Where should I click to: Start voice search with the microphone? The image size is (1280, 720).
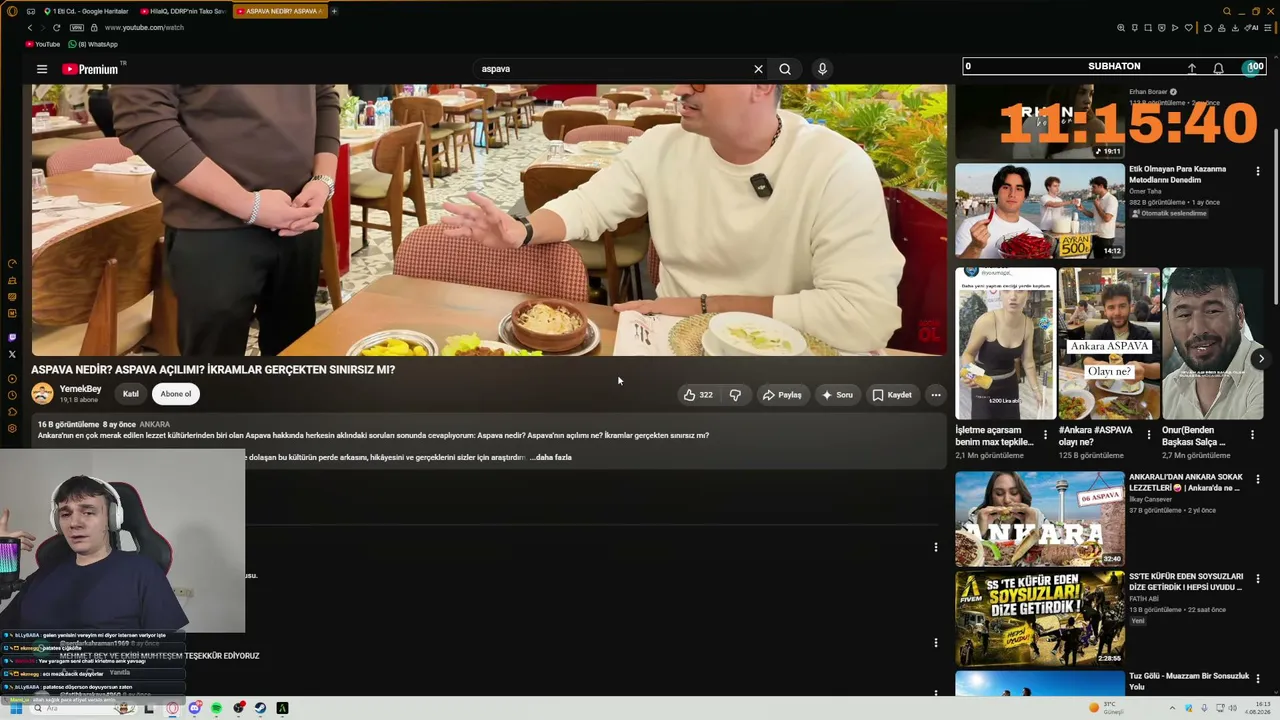click(822, 69)
